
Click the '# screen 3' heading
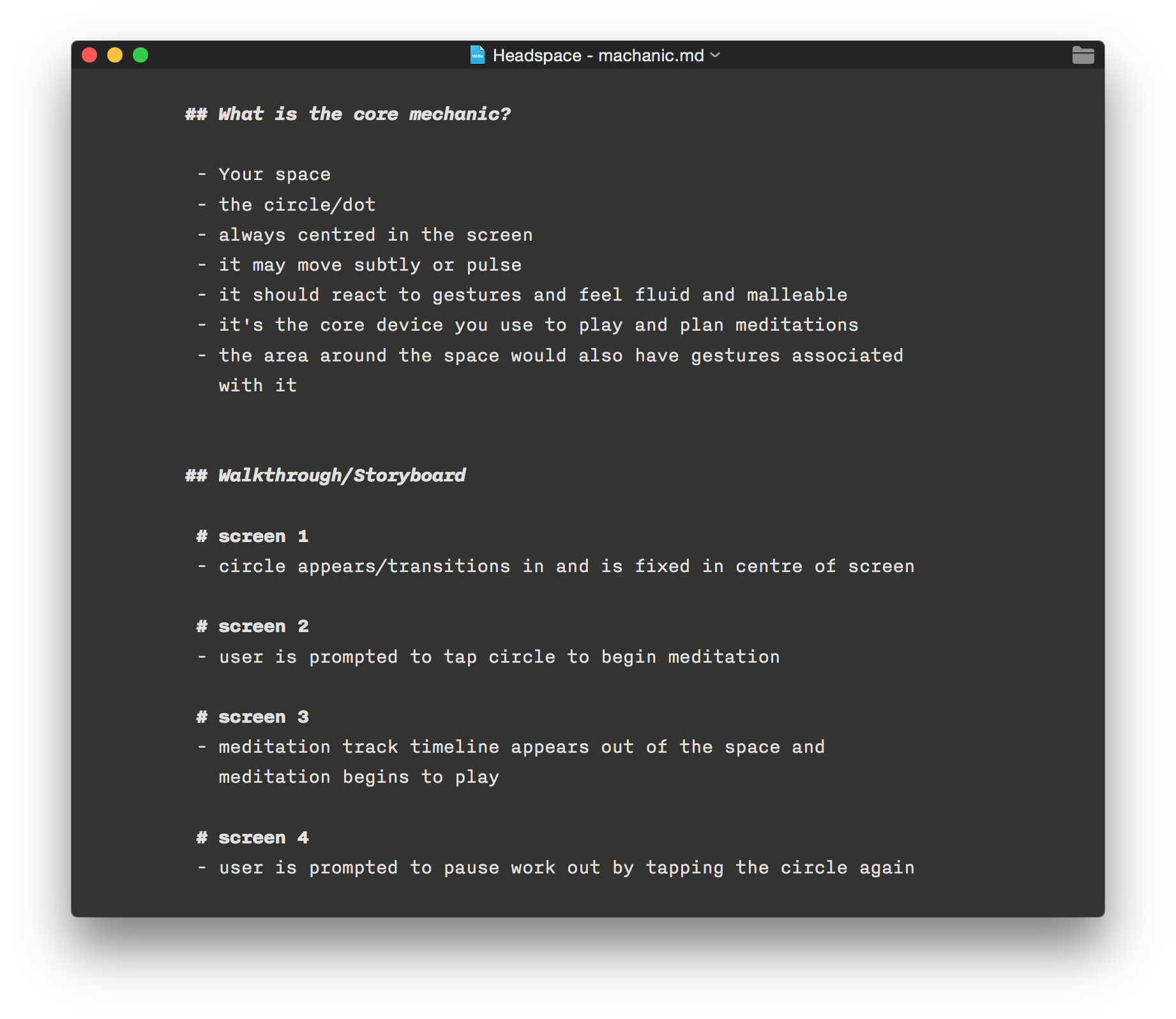(x=253, y=717)
